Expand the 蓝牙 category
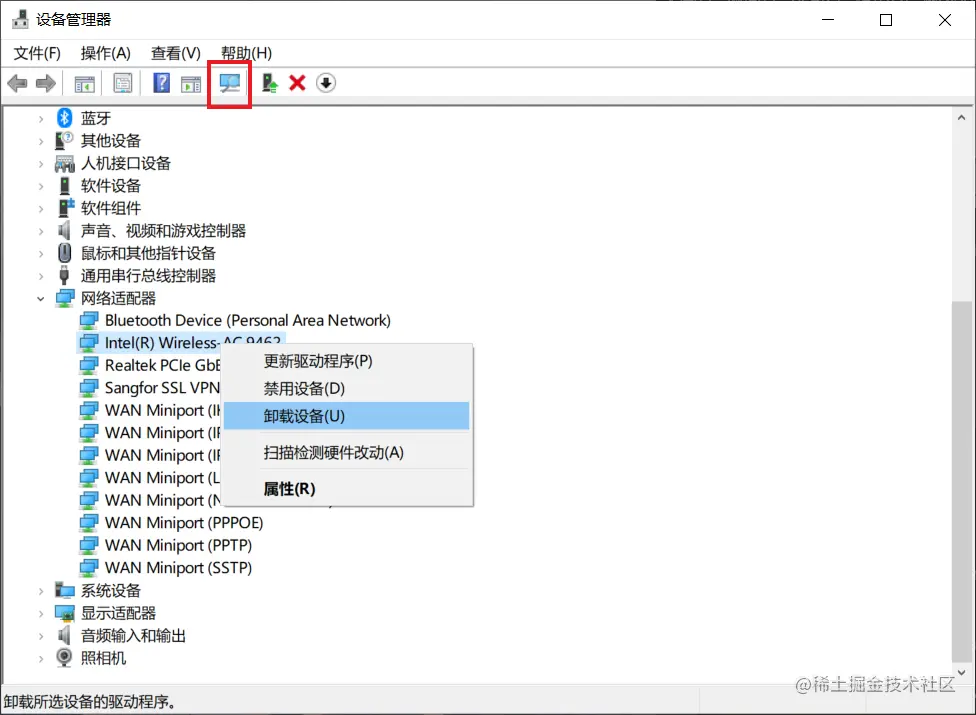976x715 pixels. (x=41, y=118)
